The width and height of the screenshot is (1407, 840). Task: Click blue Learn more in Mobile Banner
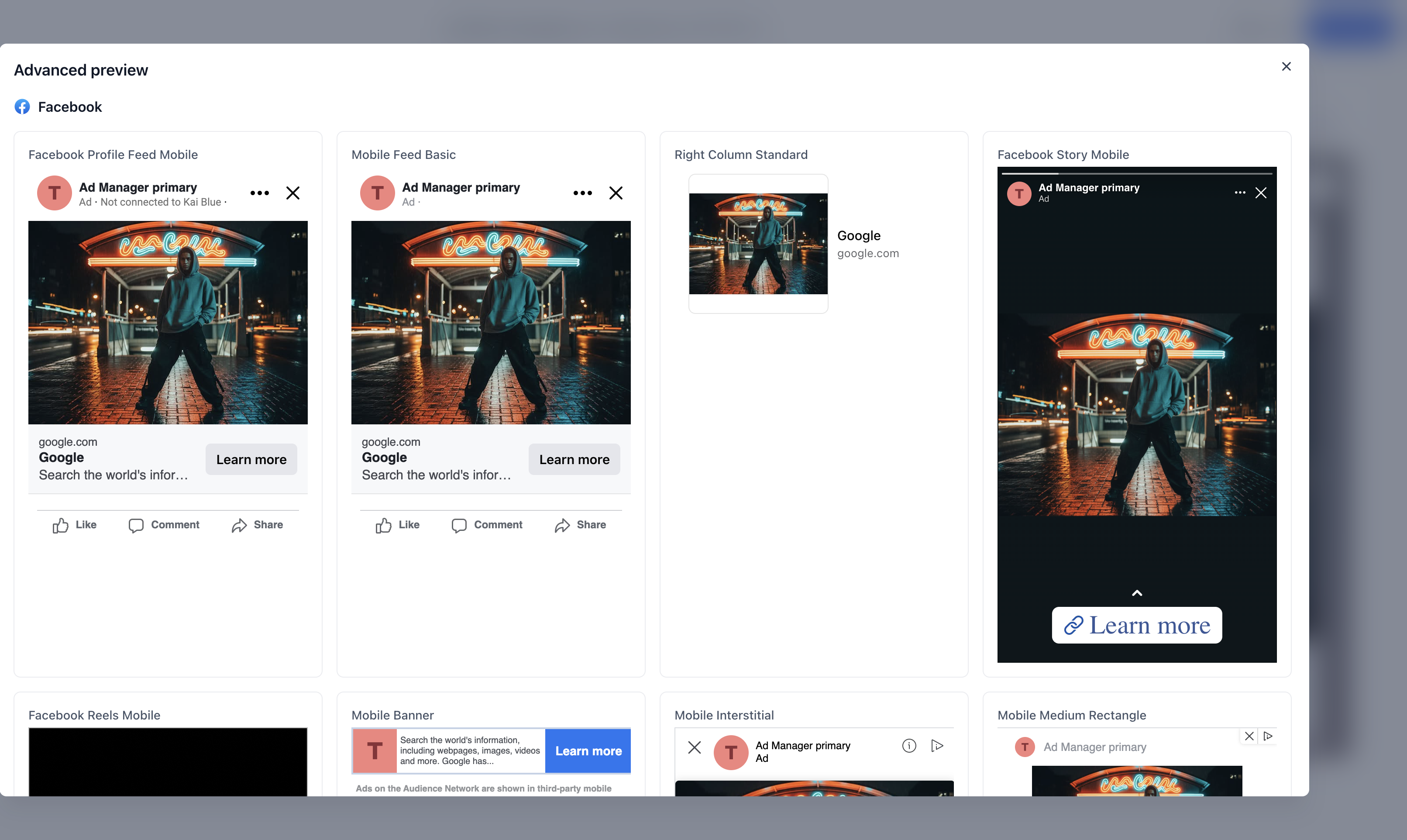tap(588, 750)
